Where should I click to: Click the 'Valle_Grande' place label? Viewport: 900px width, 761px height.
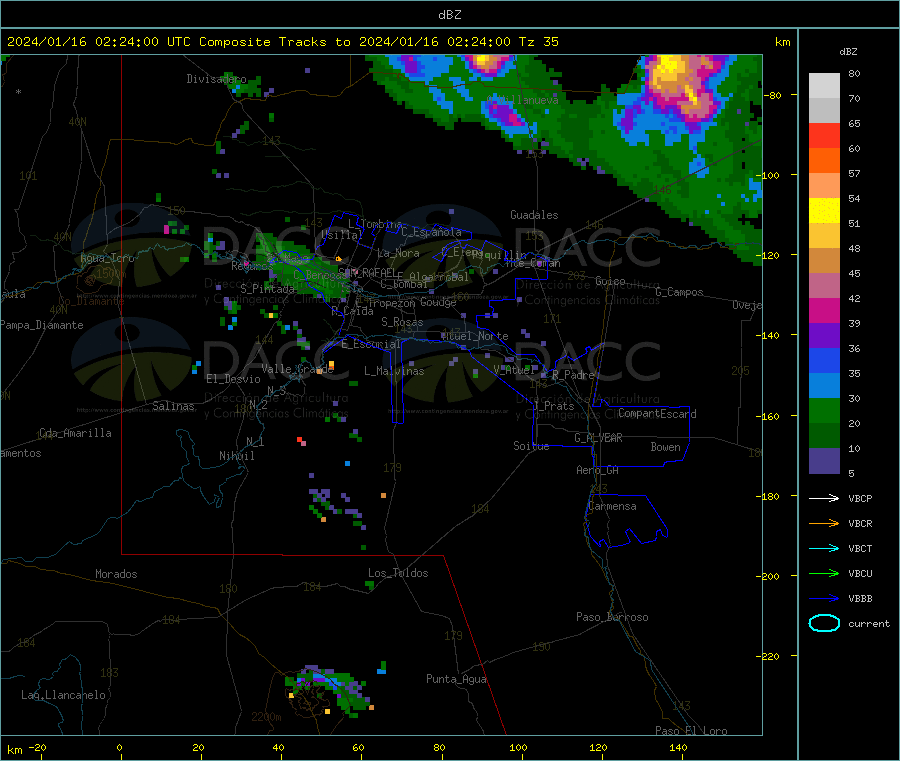click(297, 369)
